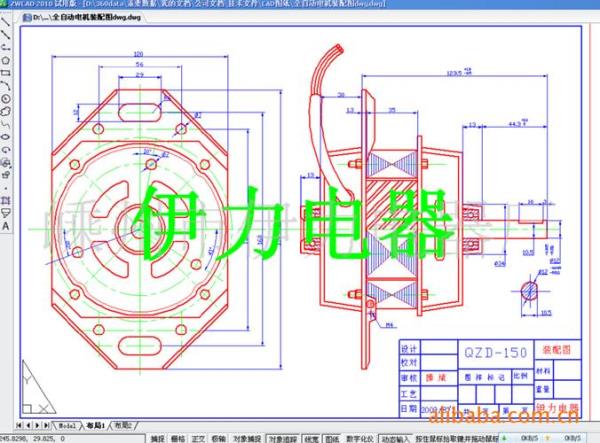The image size is (600, 443).
Task: Click the 工艺 cell in title block
Action: tap(409, 394)
